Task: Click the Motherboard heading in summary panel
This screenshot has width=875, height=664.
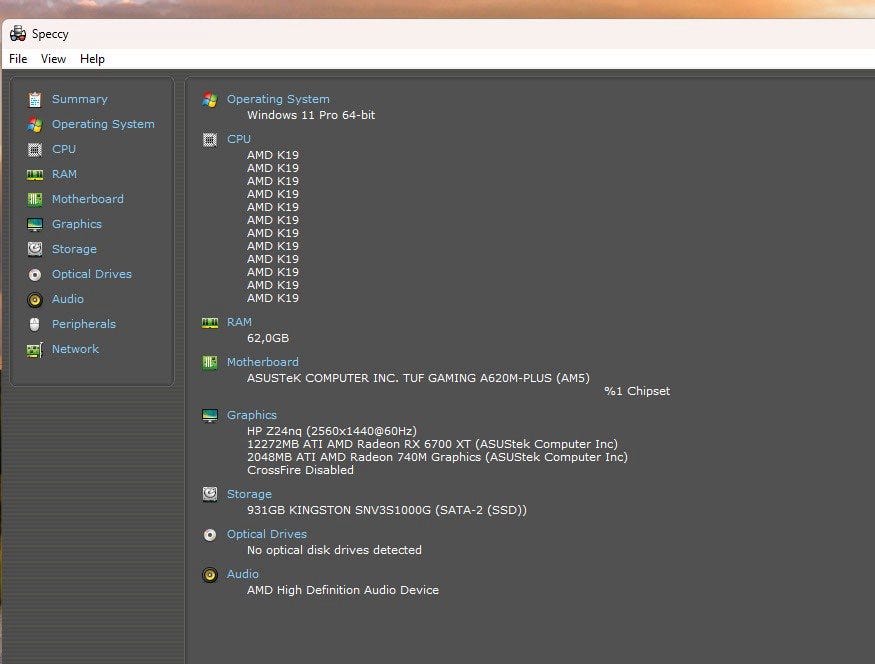Action: tap(262, 362)
